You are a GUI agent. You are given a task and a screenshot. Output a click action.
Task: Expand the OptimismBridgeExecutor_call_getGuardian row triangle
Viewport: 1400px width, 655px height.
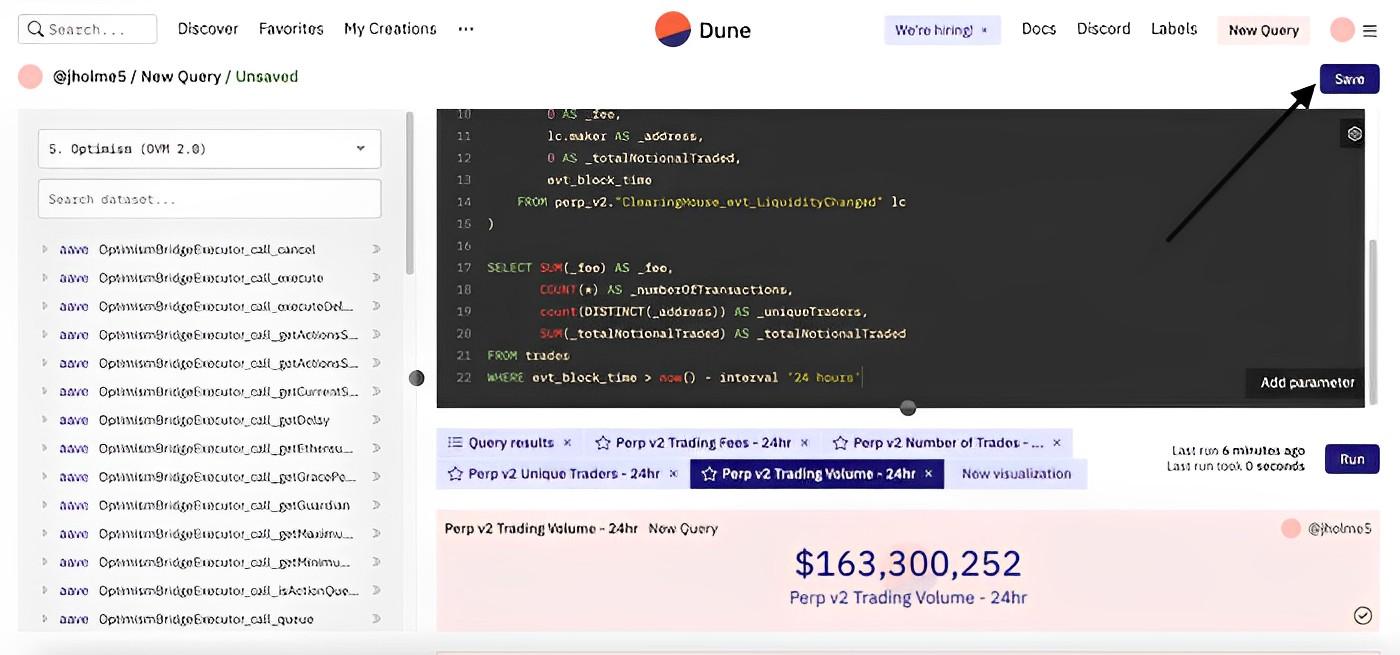[x=44, y=505]
